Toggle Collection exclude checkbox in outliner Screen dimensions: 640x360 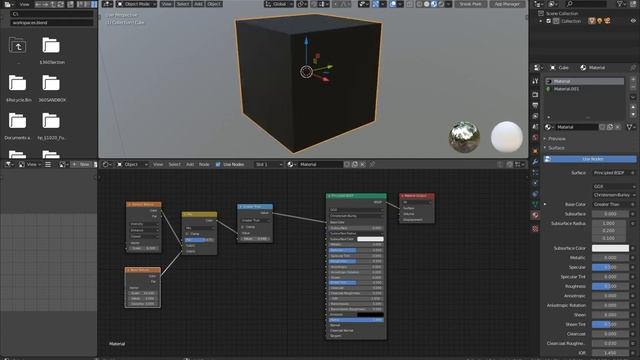point(549,21)
